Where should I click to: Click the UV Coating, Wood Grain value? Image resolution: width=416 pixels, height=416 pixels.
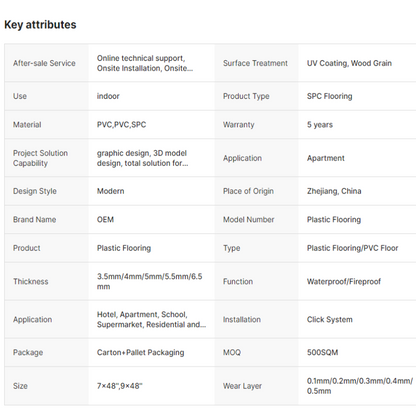point(349,63)
